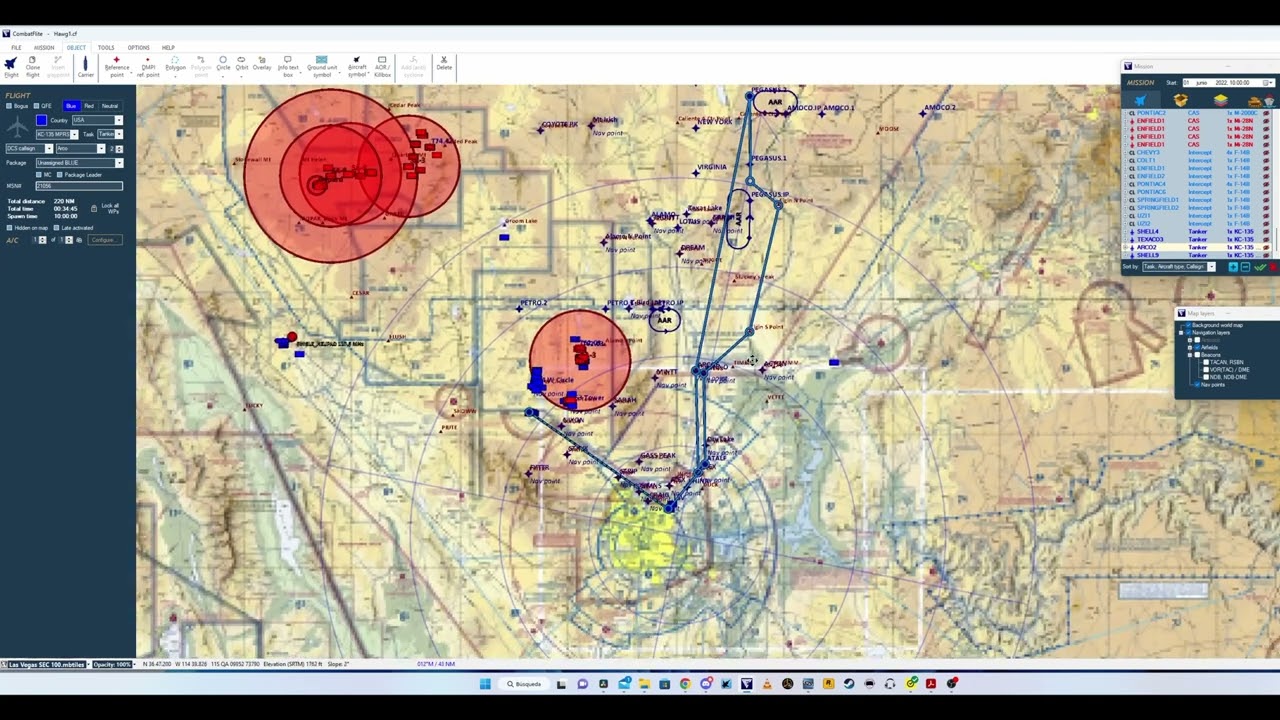Click the Lock all WPs padlock icon

point(94,208)
